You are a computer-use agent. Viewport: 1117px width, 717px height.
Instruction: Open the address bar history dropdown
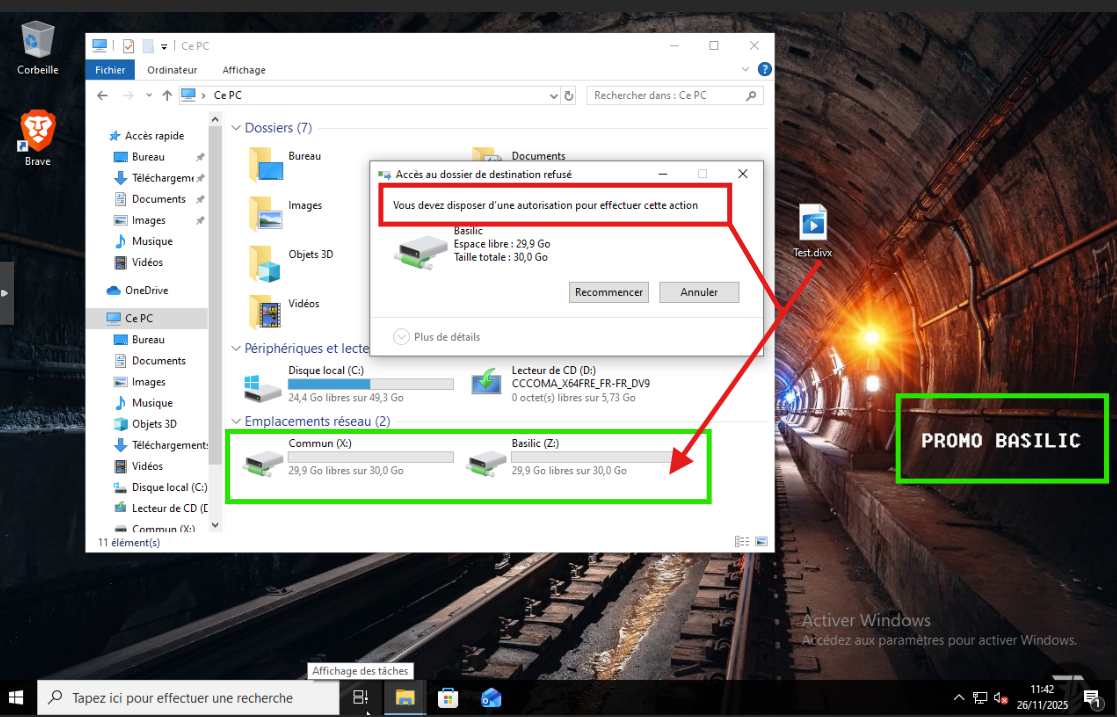pyautogui.click(x=554, y=96)
